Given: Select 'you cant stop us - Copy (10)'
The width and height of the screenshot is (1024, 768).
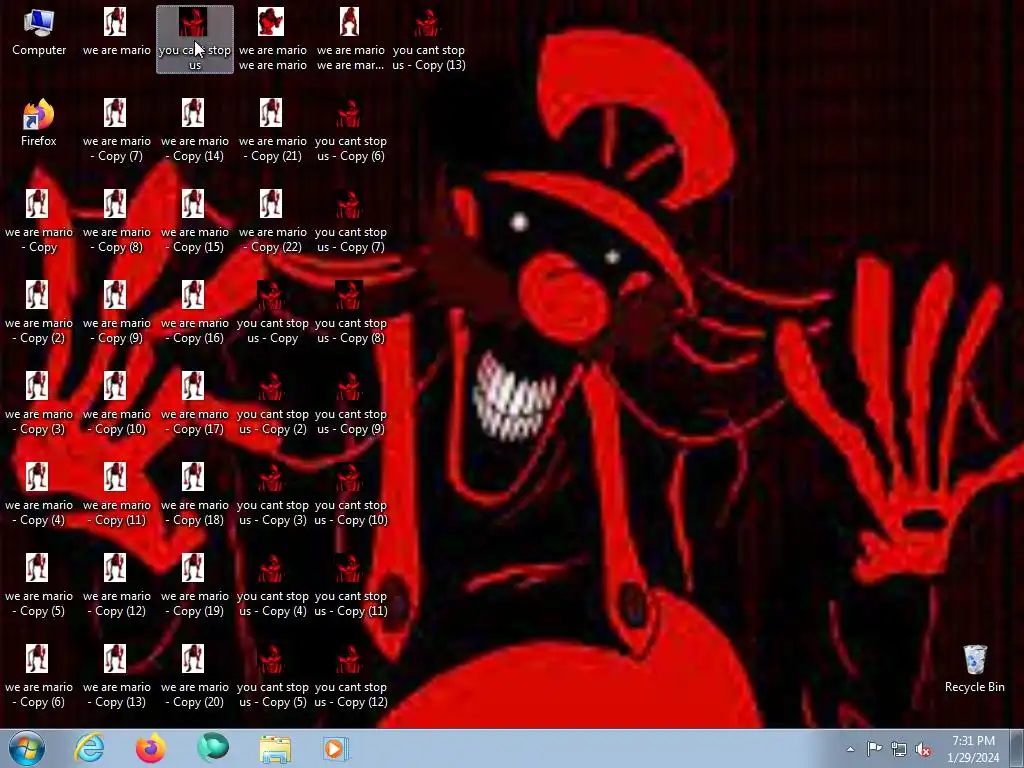Looking at the screenshot, I should click(x=351, y=494).
